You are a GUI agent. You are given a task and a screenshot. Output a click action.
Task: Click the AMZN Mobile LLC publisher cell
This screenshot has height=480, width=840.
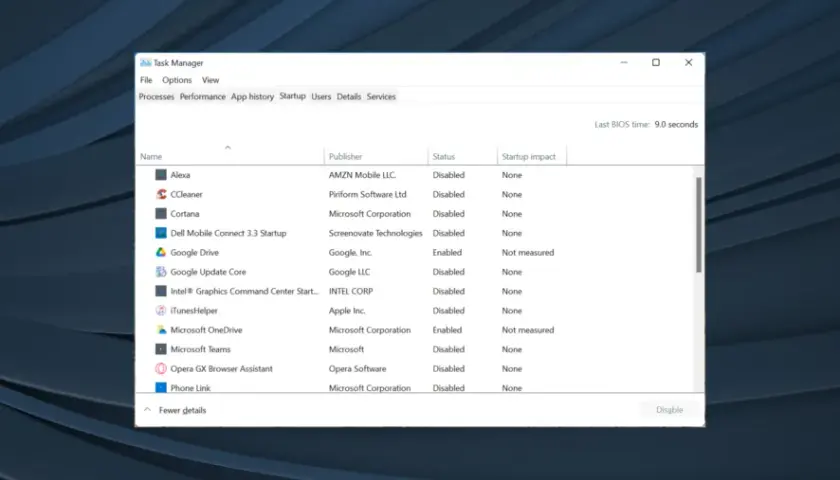(362, 175)
